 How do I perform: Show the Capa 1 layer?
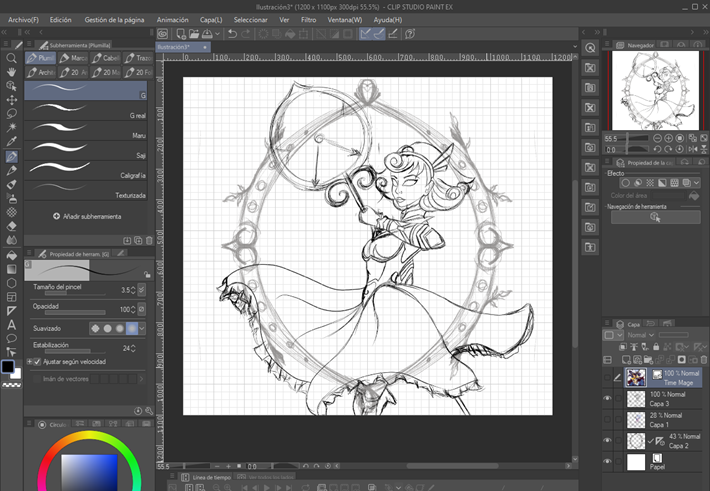pyautogui.click(x=607, y=419)
